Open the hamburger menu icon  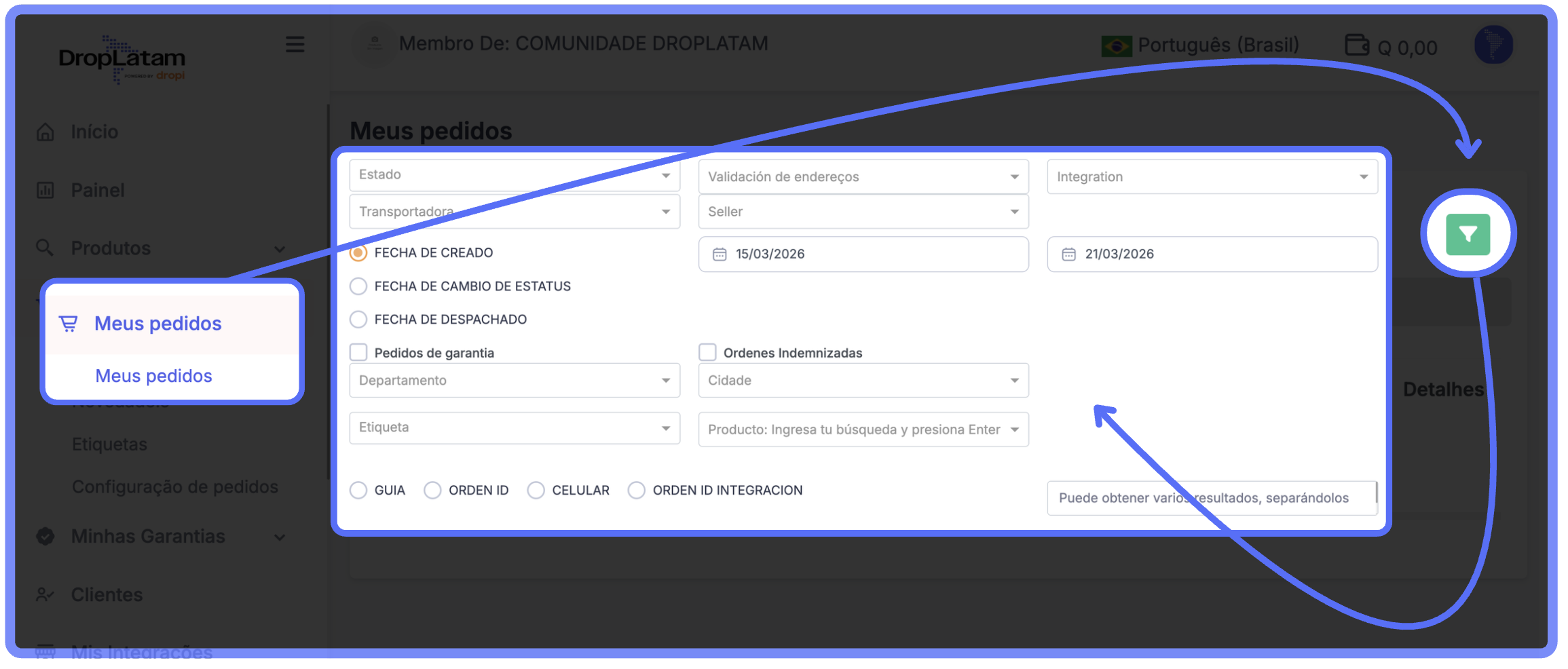coord(295,45)
